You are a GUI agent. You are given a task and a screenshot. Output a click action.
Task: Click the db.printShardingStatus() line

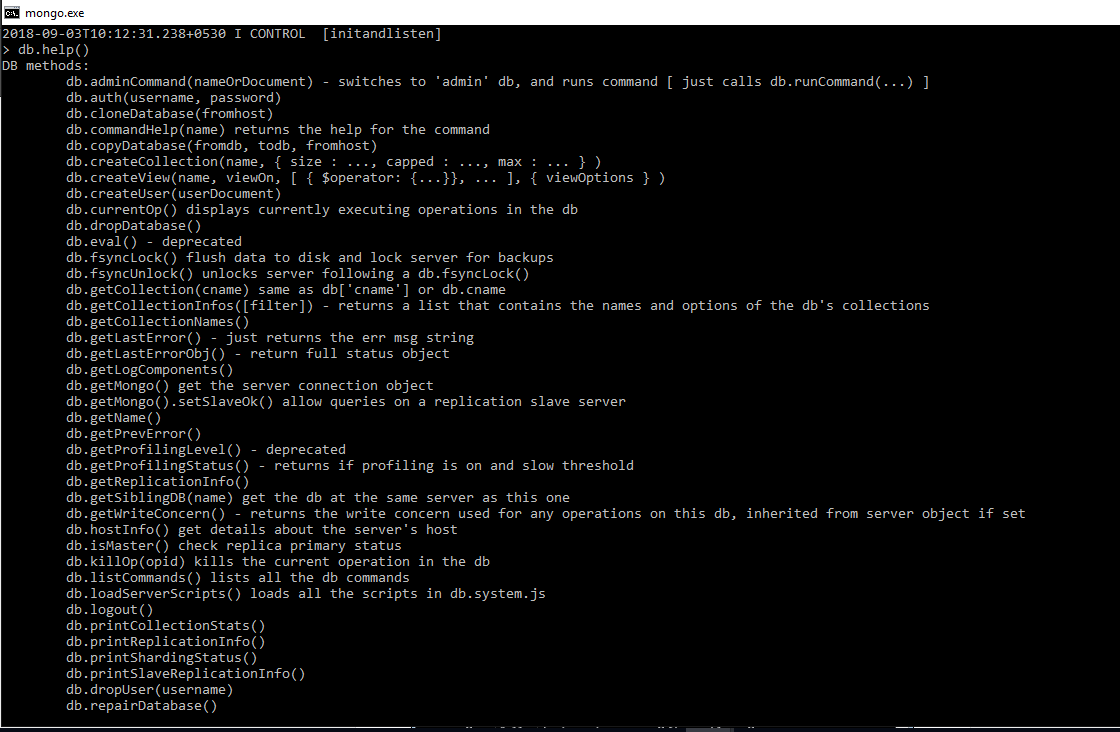[x=160, y=657]
